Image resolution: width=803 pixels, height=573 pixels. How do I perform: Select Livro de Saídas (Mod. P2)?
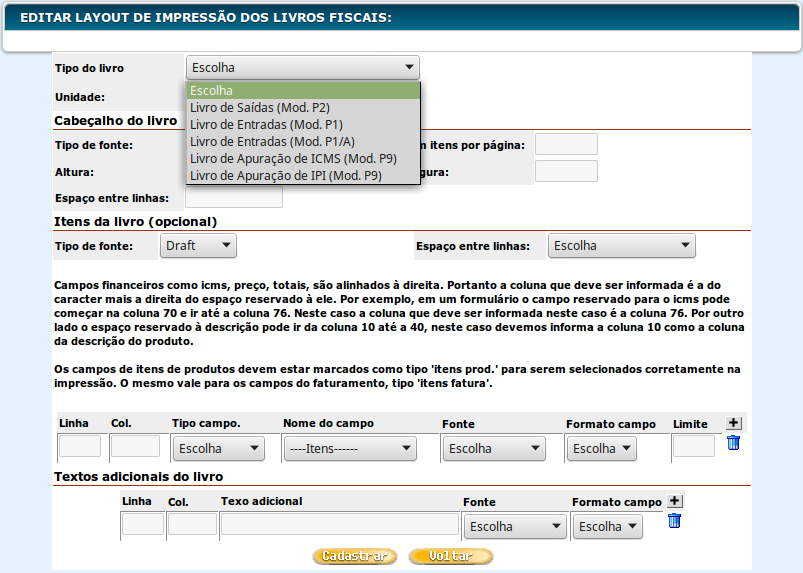pyautogui.click(x=260, y=108)
